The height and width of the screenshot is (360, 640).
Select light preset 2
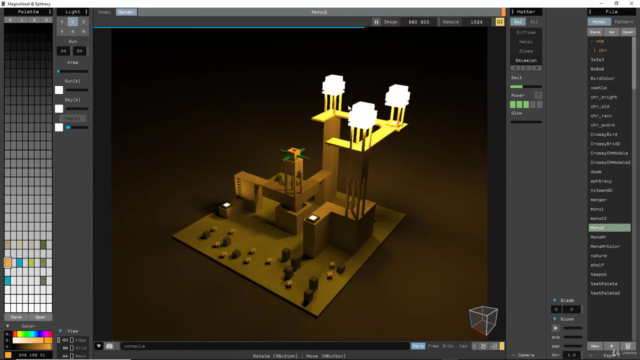coord(84,22)
